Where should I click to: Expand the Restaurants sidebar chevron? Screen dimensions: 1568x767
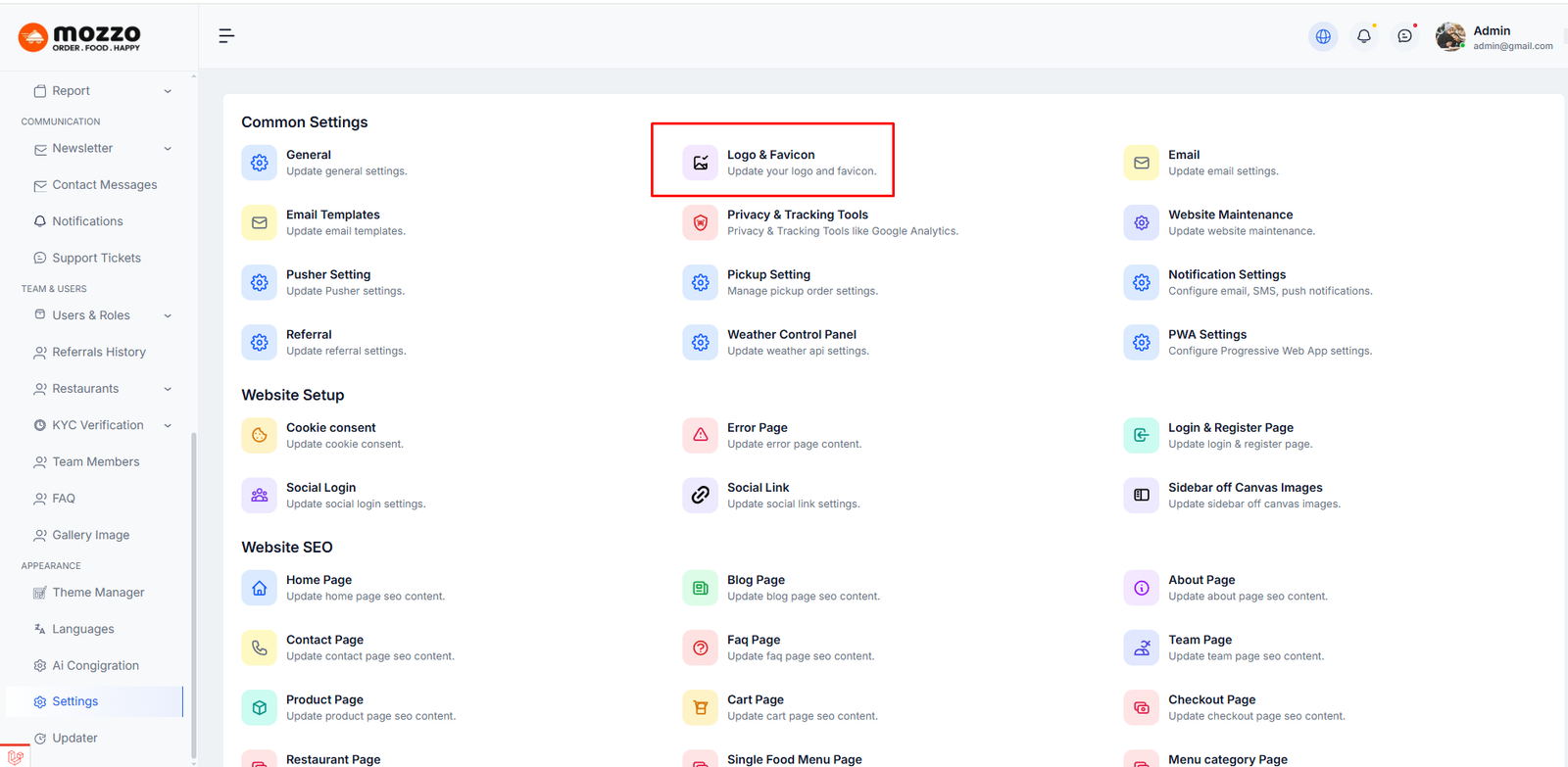pos(168,389)
